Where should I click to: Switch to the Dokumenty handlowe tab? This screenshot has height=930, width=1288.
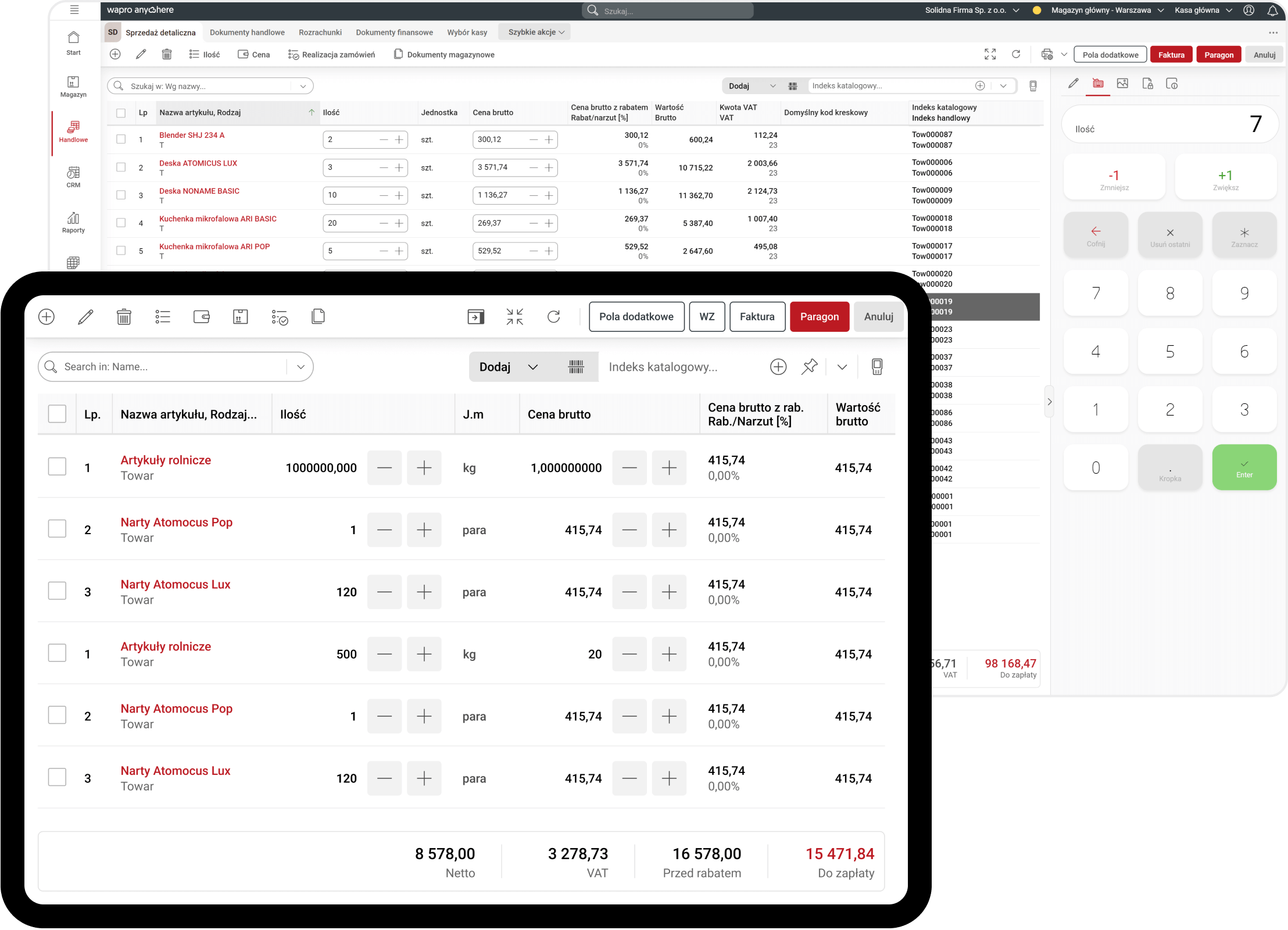coord(247,33)
